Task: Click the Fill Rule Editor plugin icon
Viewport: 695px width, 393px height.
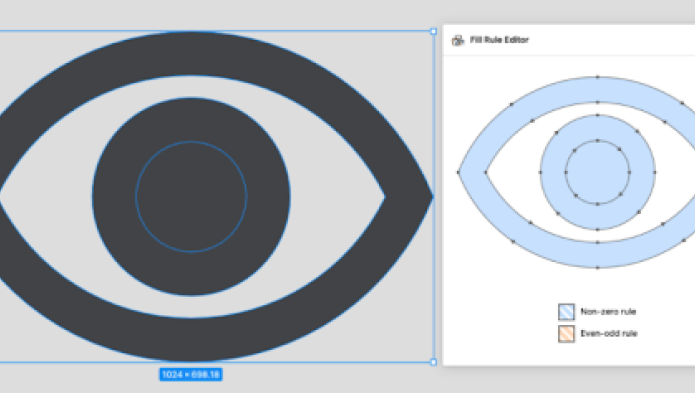Action: coord(457,40)
